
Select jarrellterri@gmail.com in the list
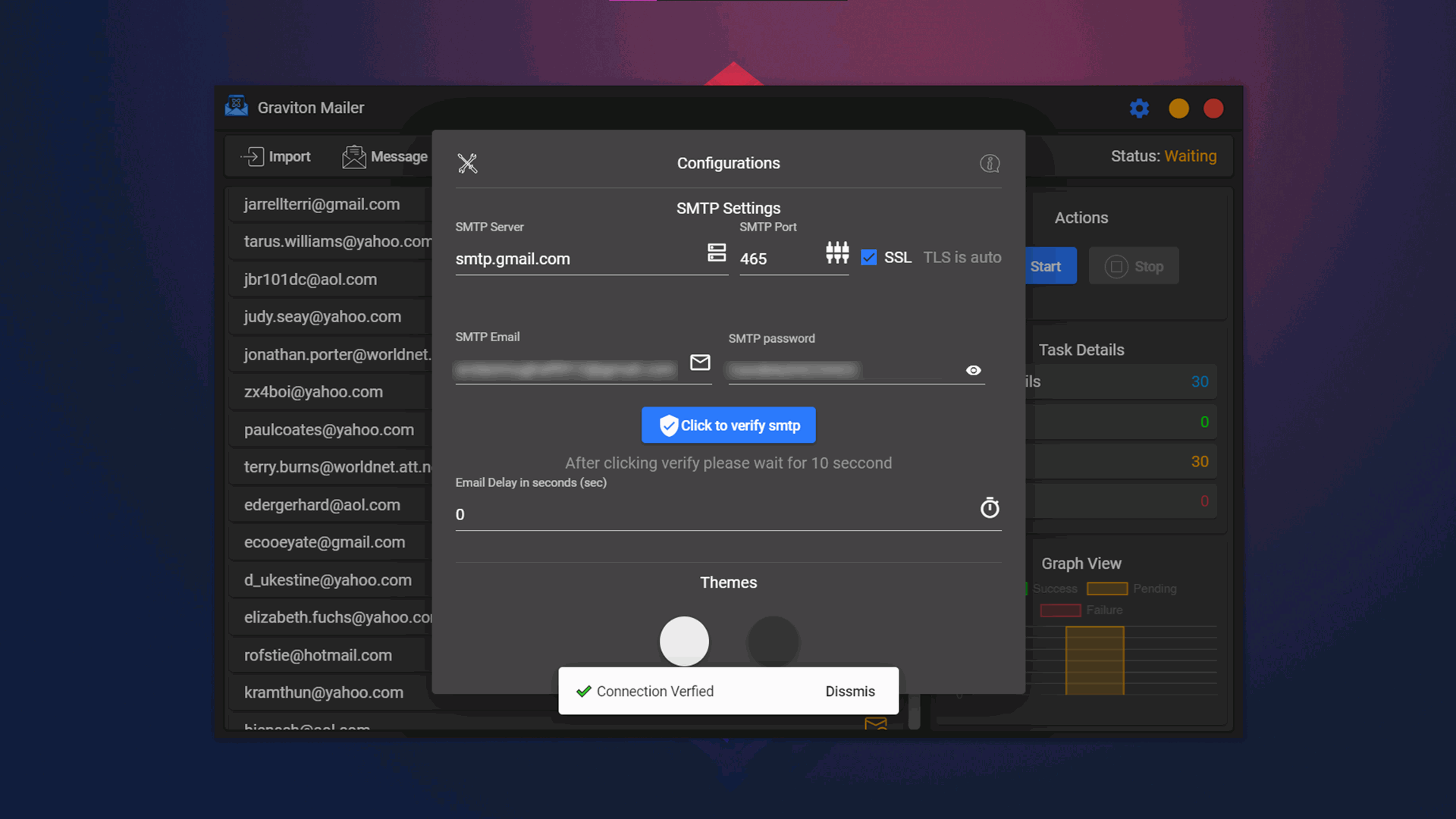(331, 205)
